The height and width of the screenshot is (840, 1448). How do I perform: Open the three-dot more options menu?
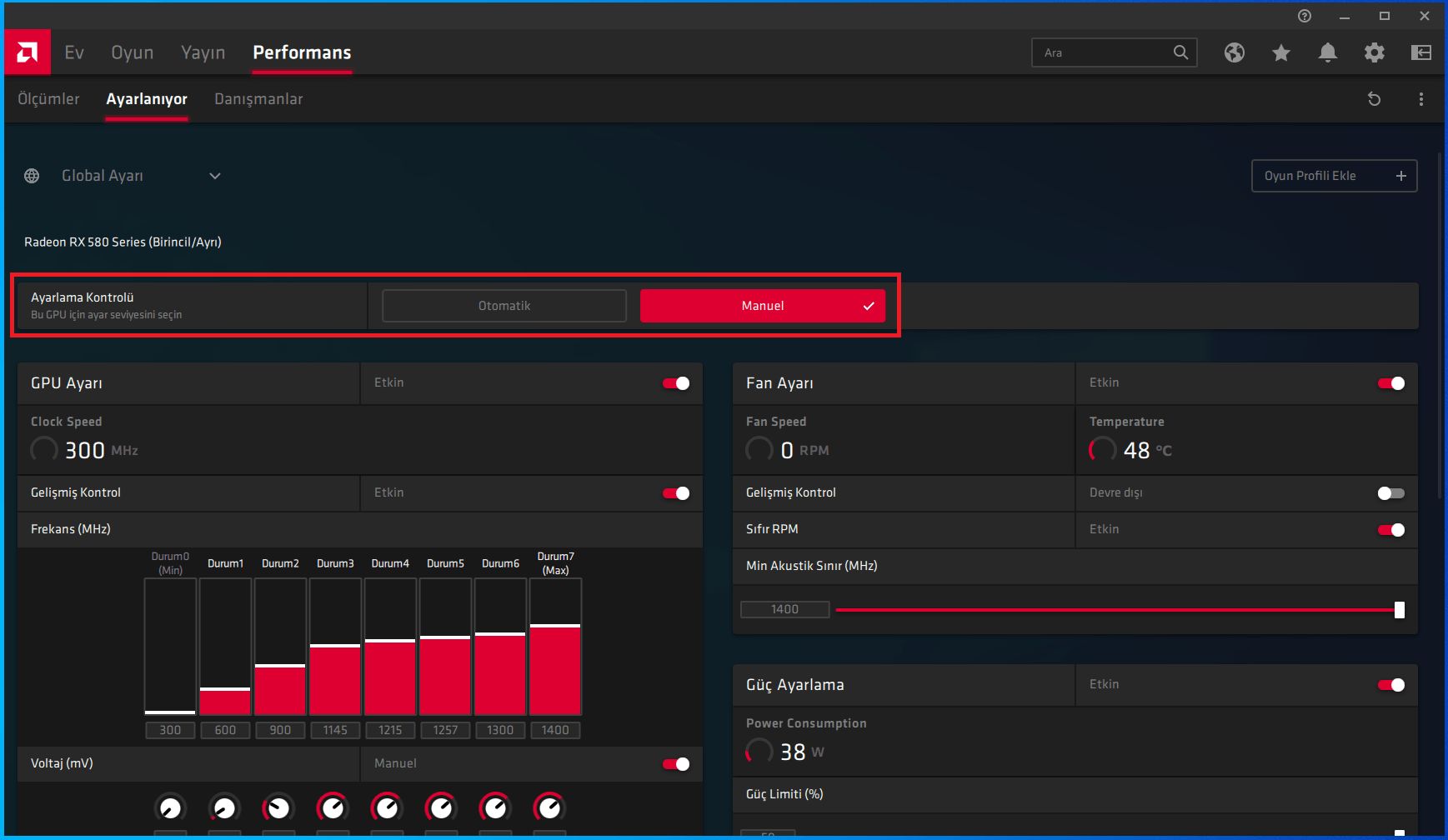click(x=1420, y=99)
